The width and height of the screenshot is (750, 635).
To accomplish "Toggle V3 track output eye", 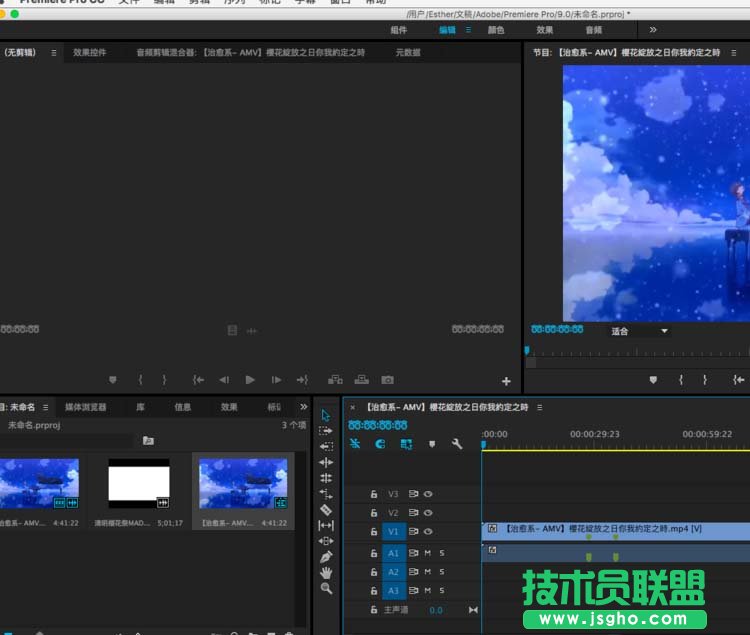I will coord(428,494).
